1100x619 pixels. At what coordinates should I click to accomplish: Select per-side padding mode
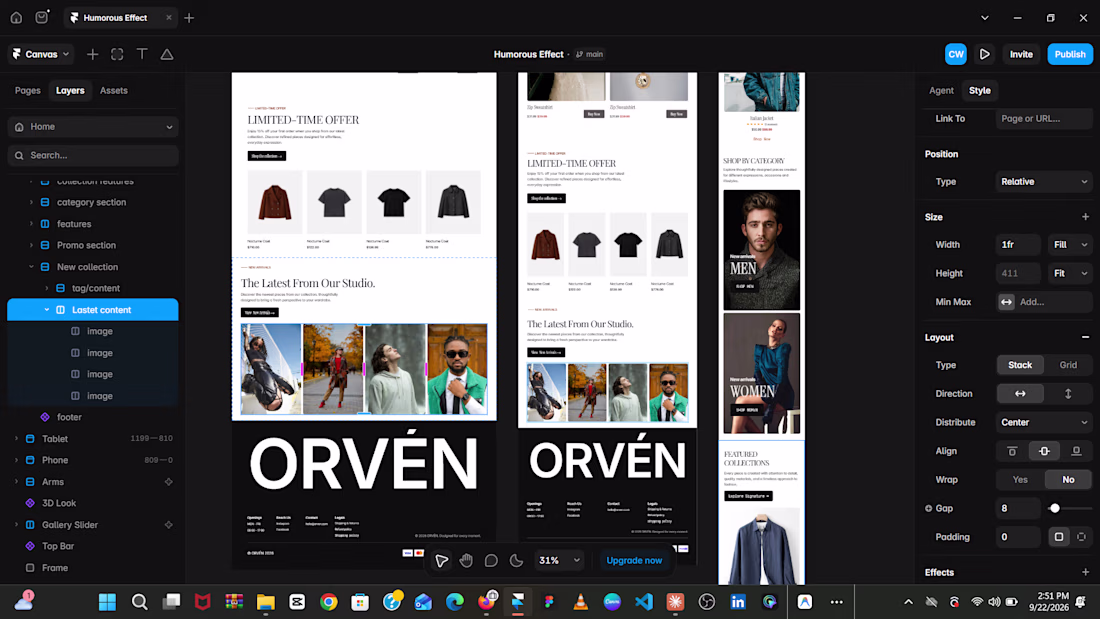1081,537
